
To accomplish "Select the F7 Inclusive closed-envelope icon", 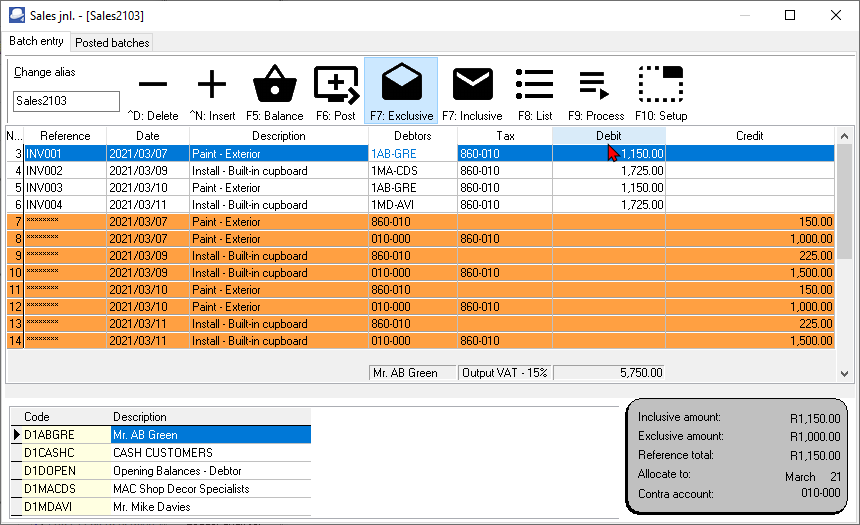I will [473, 84].
